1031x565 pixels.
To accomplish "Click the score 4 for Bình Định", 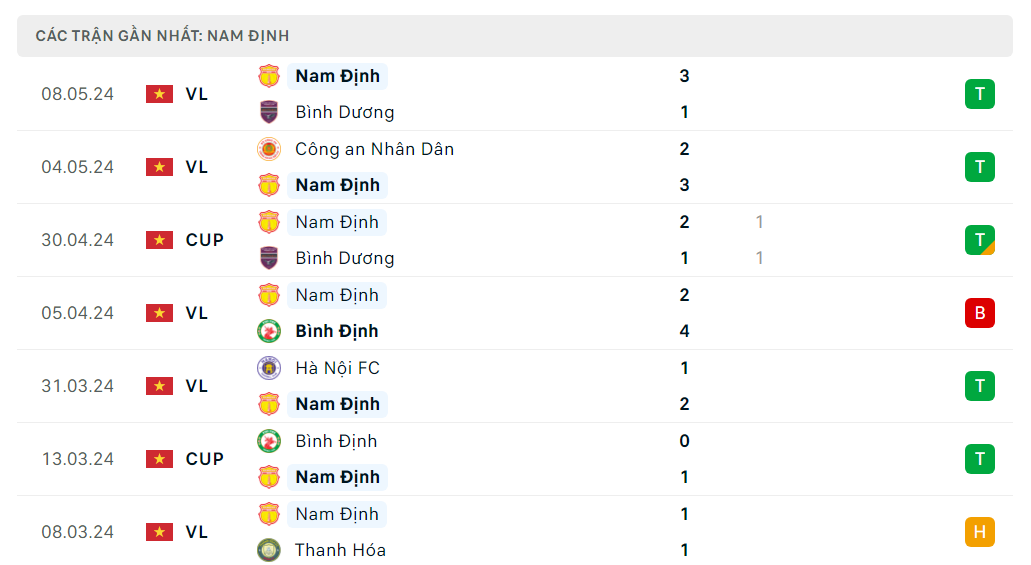I will pyautogui.click(x=684, y=331).
